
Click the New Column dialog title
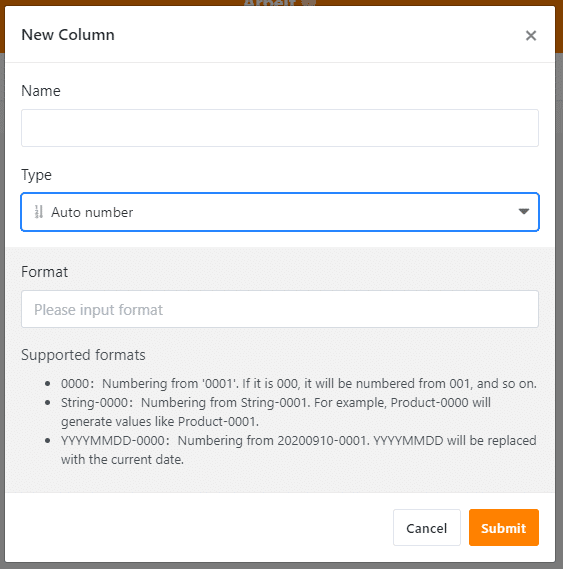pyautogui.click(x=68, y=35)
